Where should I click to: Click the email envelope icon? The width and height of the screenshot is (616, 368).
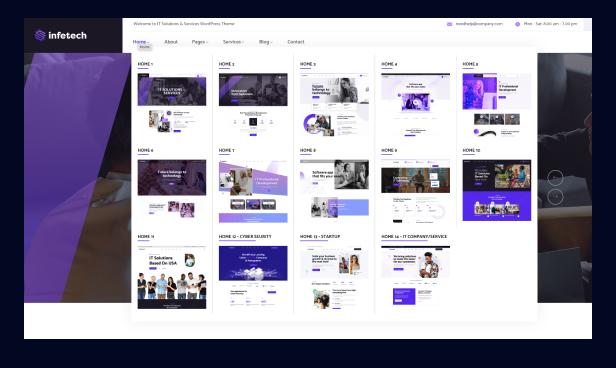pyautogui.click(x=449, y=24)
